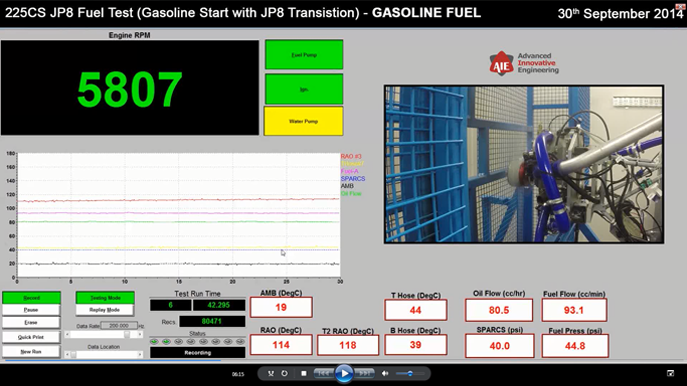Click Data Rate scrollbar left arrow

click(x=67, y=334)
